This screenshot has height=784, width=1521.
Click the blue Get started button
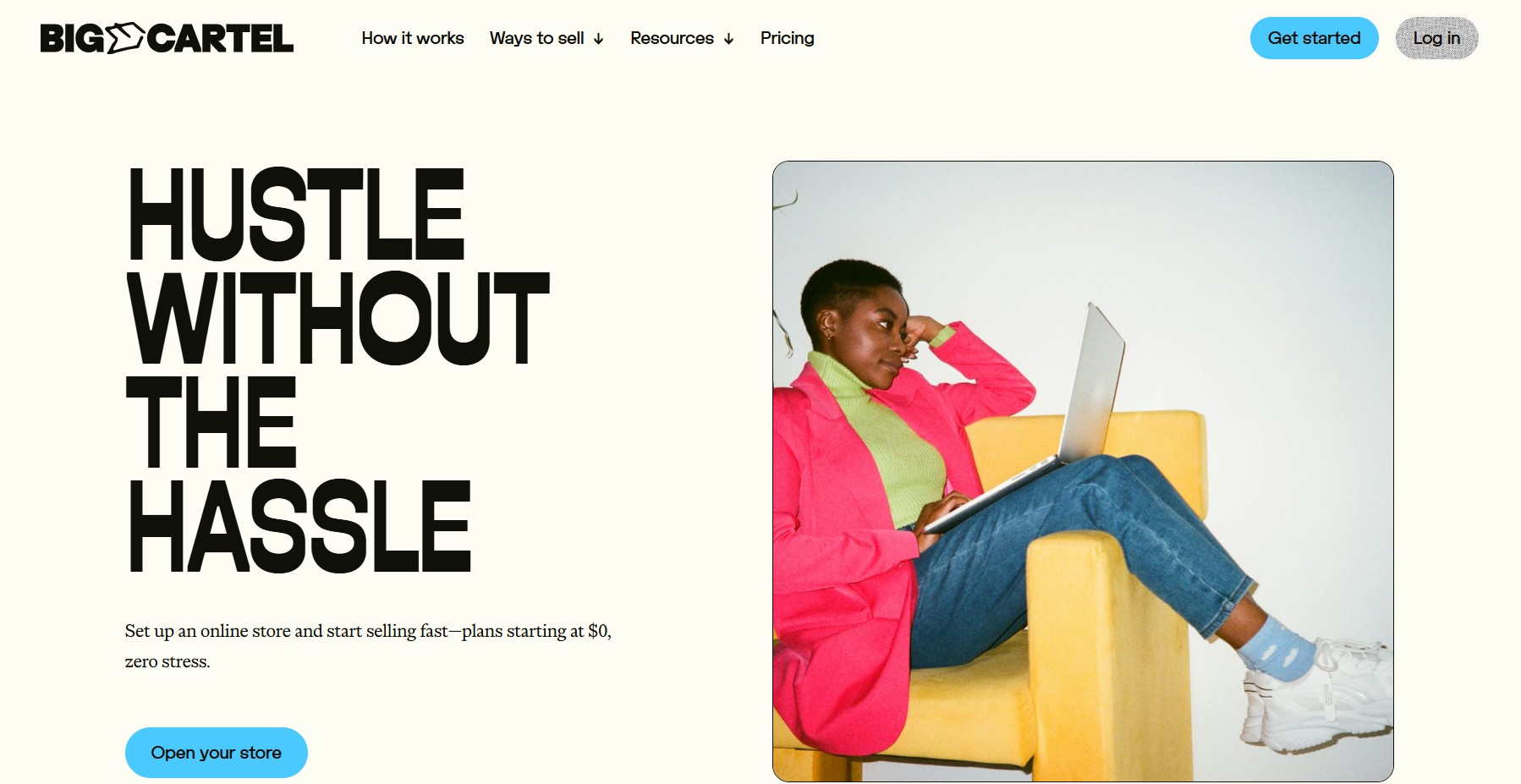click(1314, 38)
